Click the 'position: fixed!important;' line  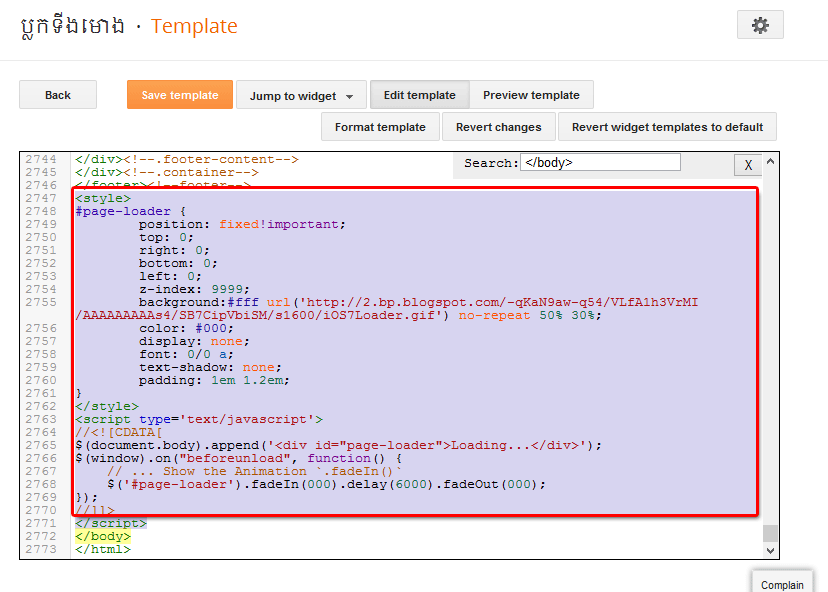click(x=242, y=224)
